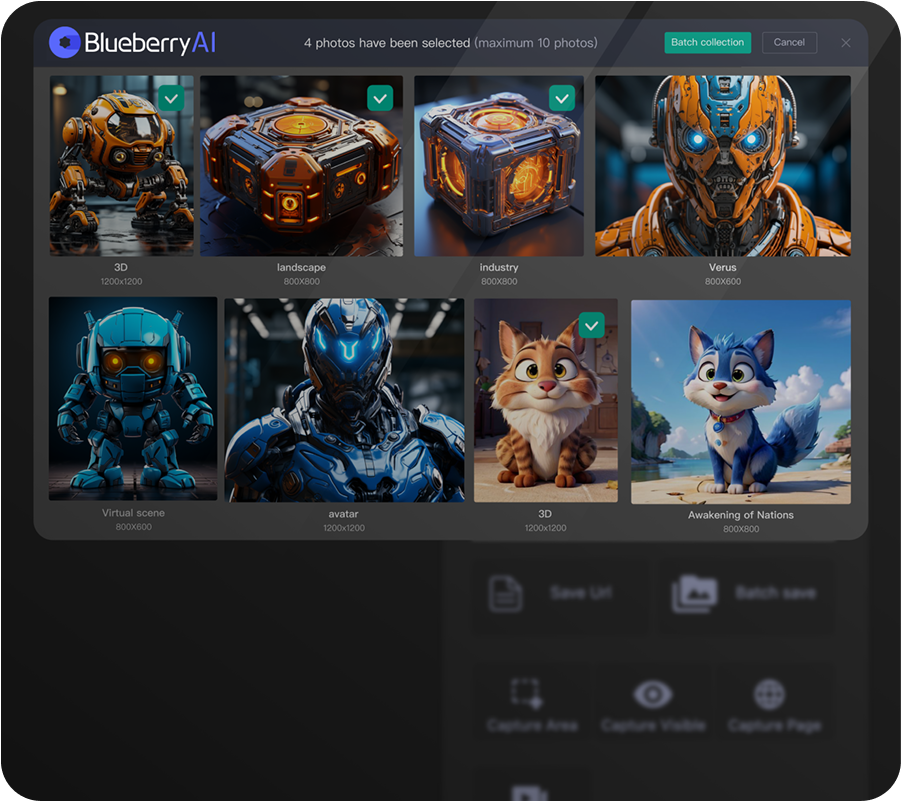Click the Batch save images icon
Image resolution: width=901 pixels, height=801 pixels.
coord(694,593)
